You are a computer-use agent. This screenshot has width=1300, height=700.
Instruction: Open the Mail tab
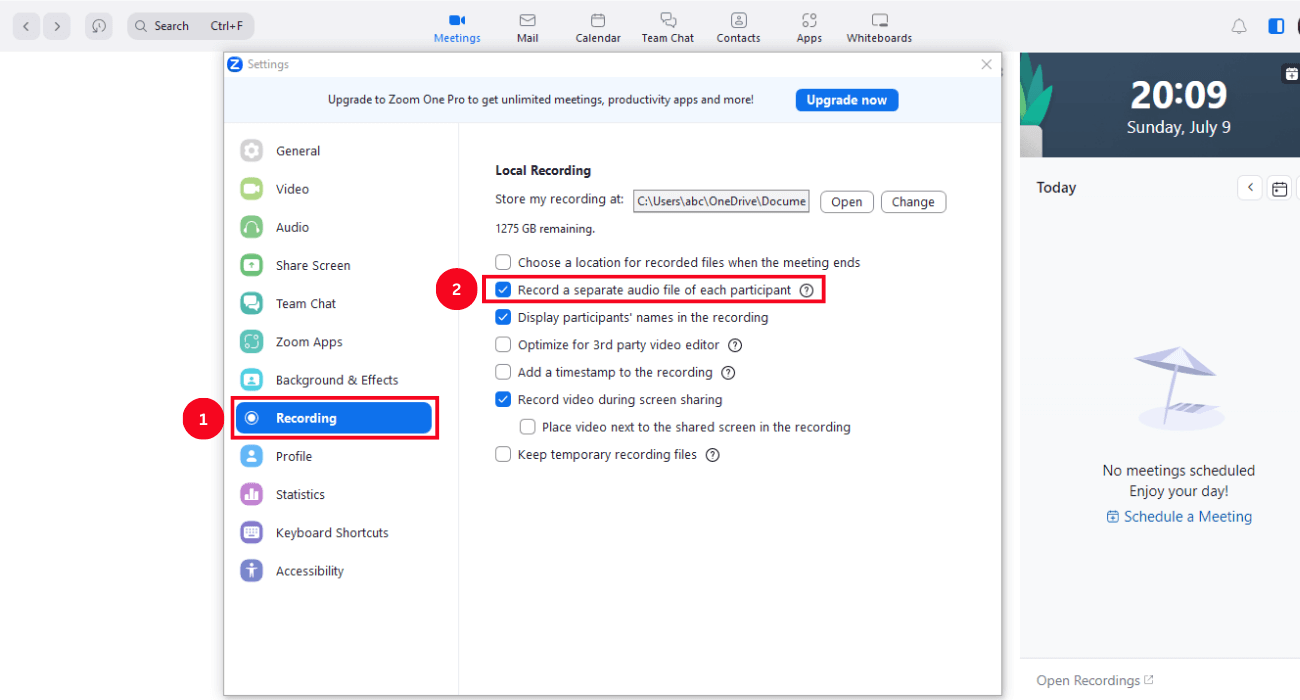pyautogui.click(x=528, y=28)
